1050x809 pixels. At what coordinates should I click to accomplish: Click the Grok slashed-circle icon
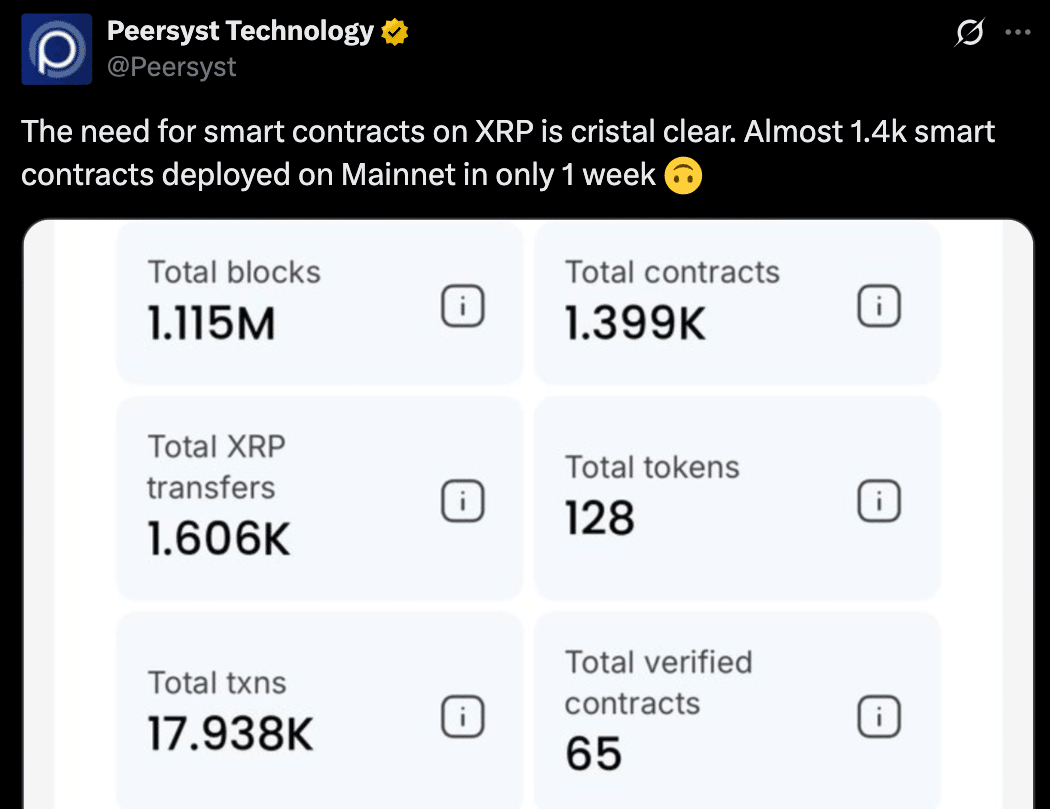[968, 34]
